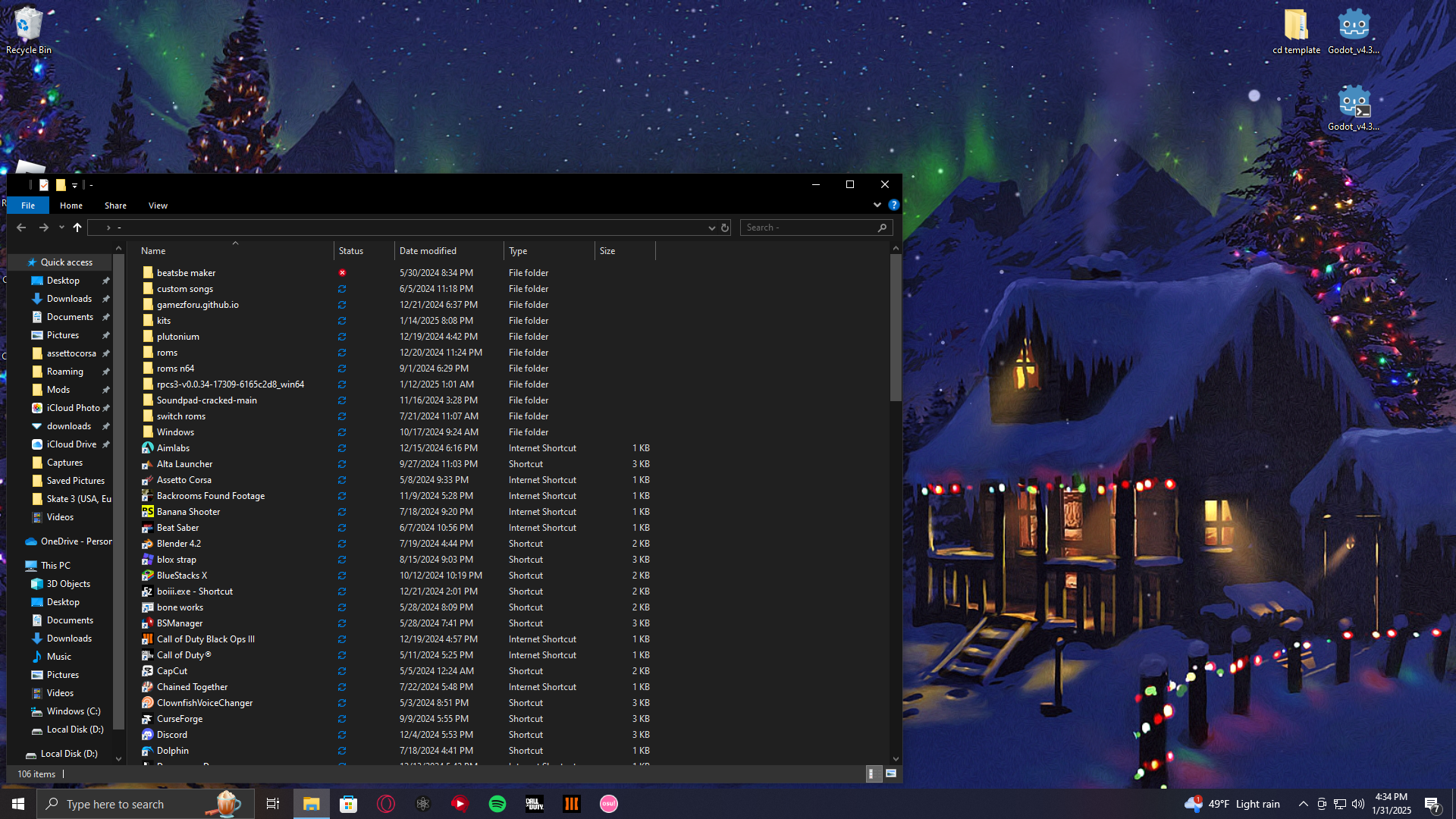The width and height of the screenshot is (1456, 819).
Task: Open This PC in navigation pane
Action: (x=55, y=566)
